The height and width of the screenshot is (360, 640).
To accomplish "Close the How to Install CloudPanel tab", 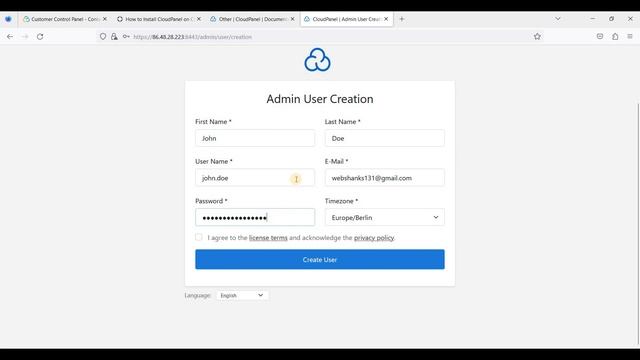I will [x=199, y=19].
